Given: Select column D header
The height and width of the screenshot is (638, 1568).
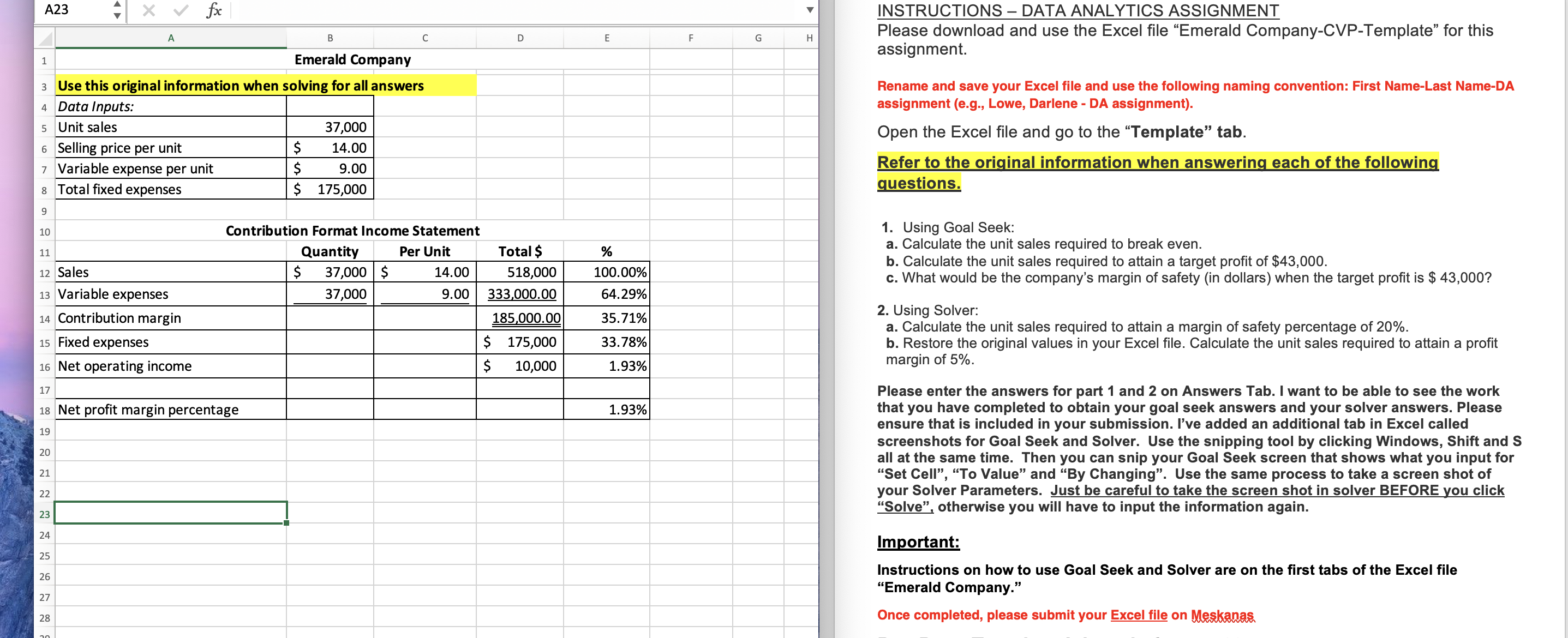Looking at the screenshot, I should [520, 38].
